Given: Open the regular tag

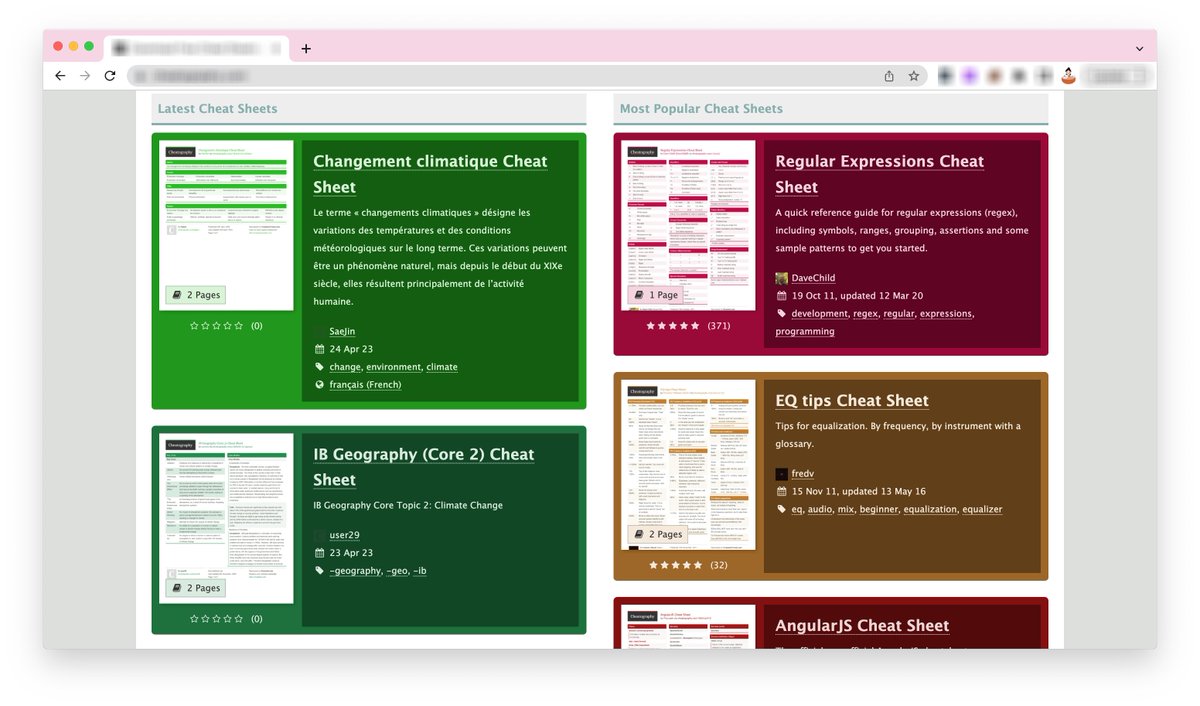Looking at the screenshot, I should click(x=899, y=314).
